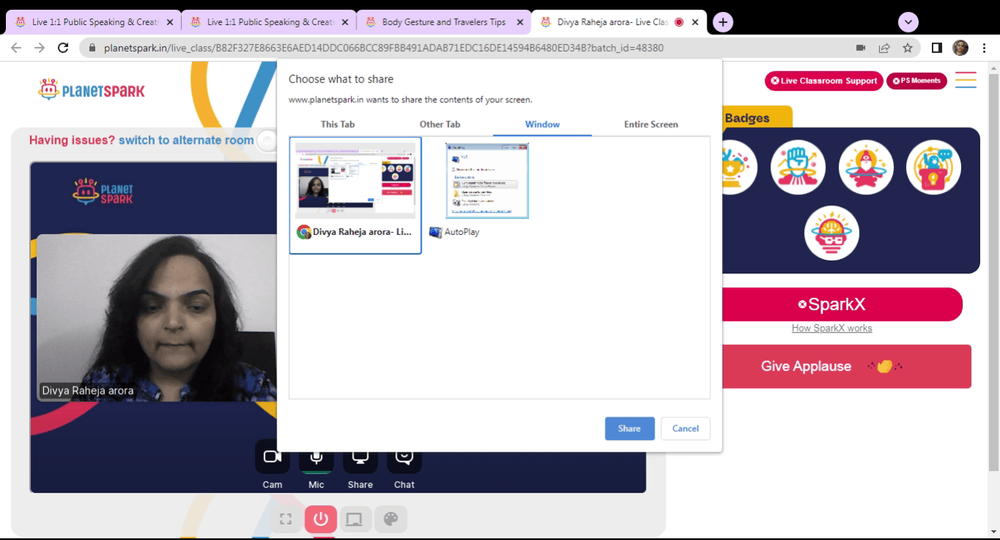Image resolution: width=1000 pixels, height=540 pixels.
Task: Choose the Divya Raheja arora window thumbnail
Action: (355, 195)
